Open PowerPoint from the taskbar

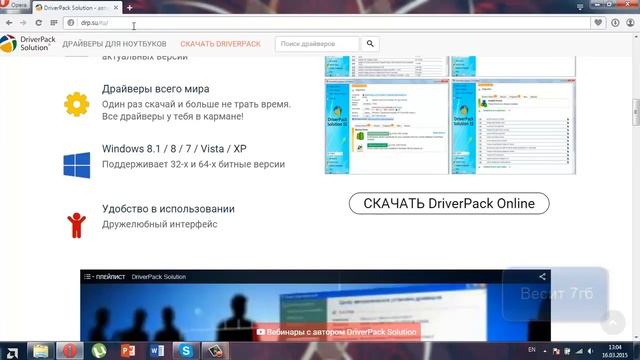[128, 351]
